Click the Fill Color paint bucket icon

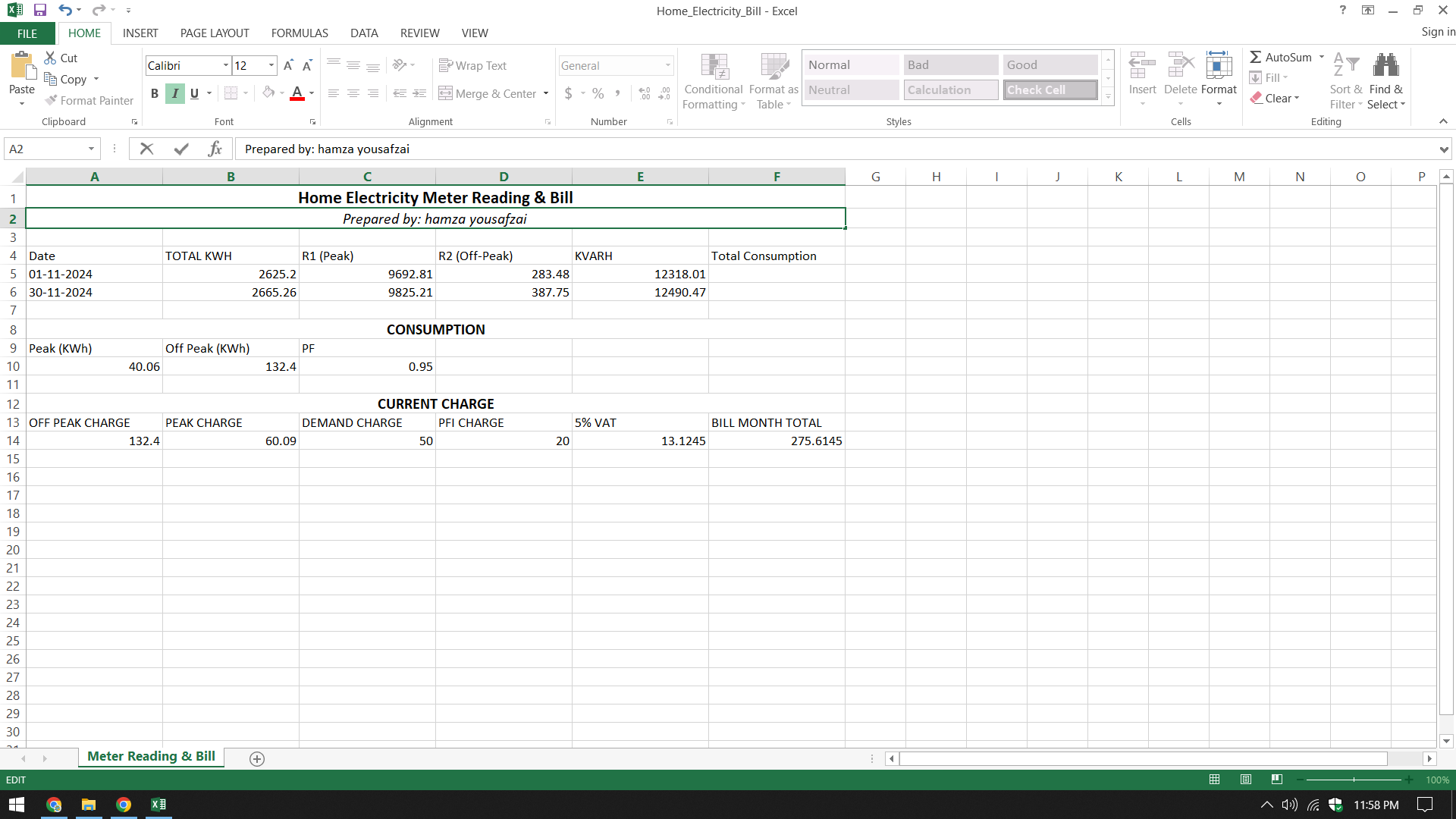point(268,93)
